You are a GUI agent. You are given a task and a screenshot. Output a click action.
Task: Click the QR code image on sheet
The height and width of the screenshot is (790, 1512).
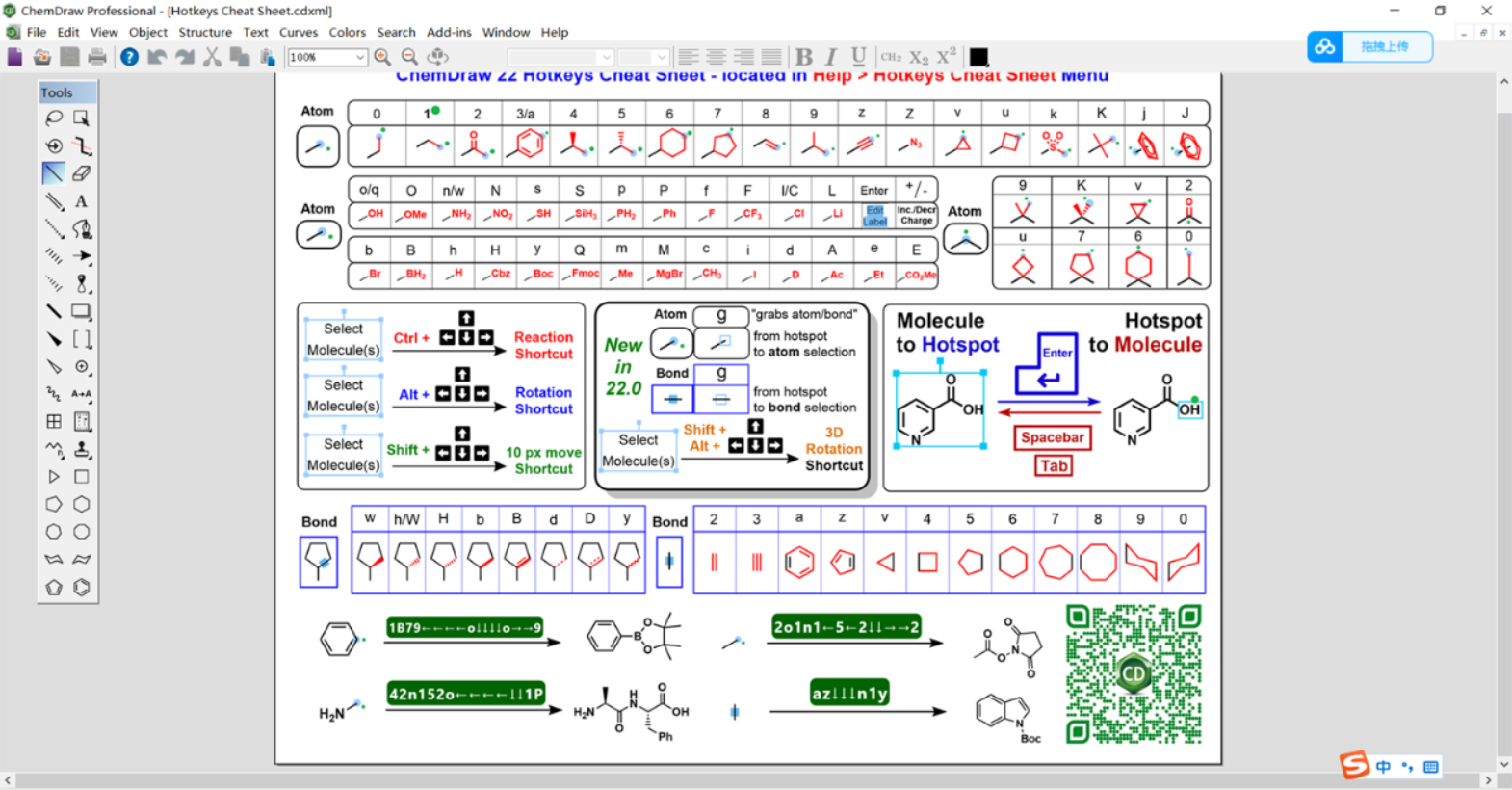click(1134, 674)
